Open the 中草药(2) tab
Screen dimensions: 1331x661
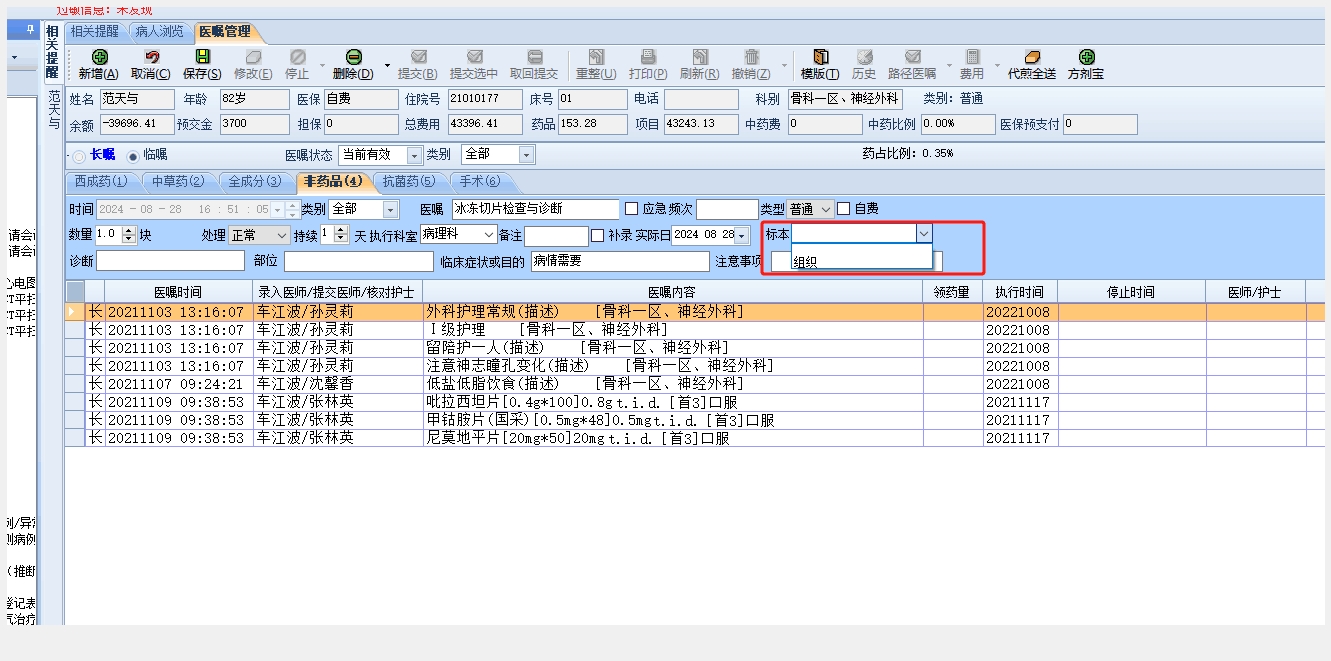(x=178, y=182)
